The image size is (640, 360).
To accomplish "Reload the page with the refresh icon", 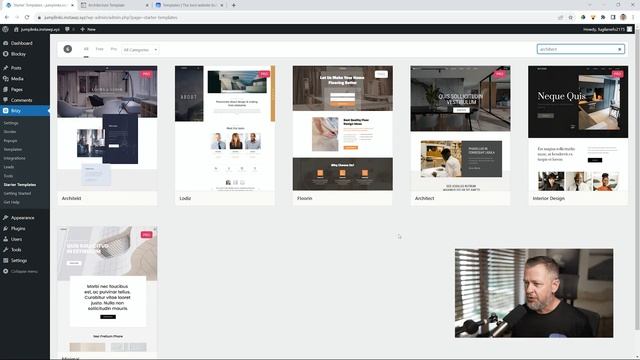I will coord(27,17).
